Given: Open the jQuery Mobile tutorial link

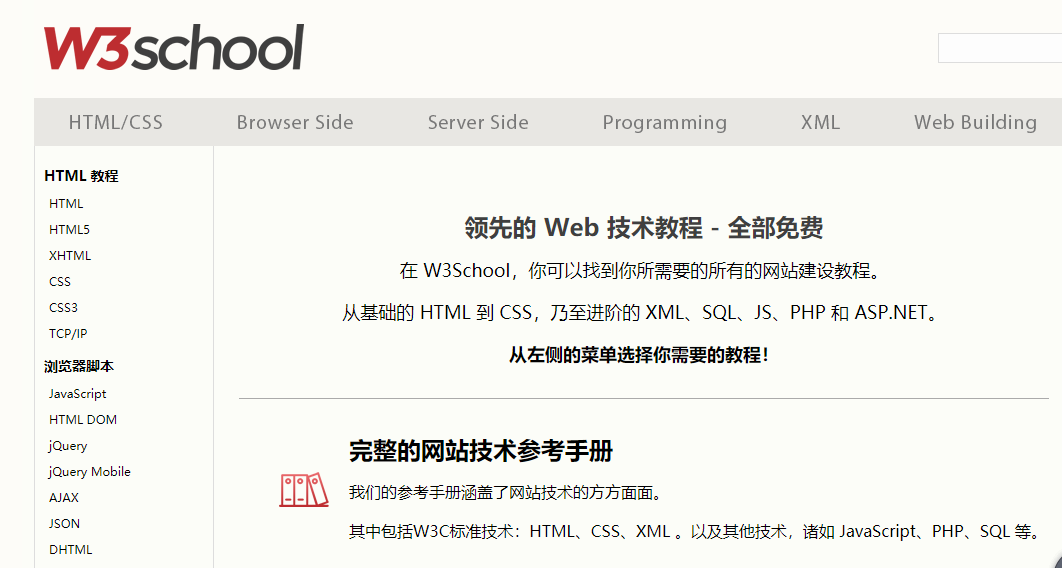Looking at the screenshot, I should click(x=89, y=472).
